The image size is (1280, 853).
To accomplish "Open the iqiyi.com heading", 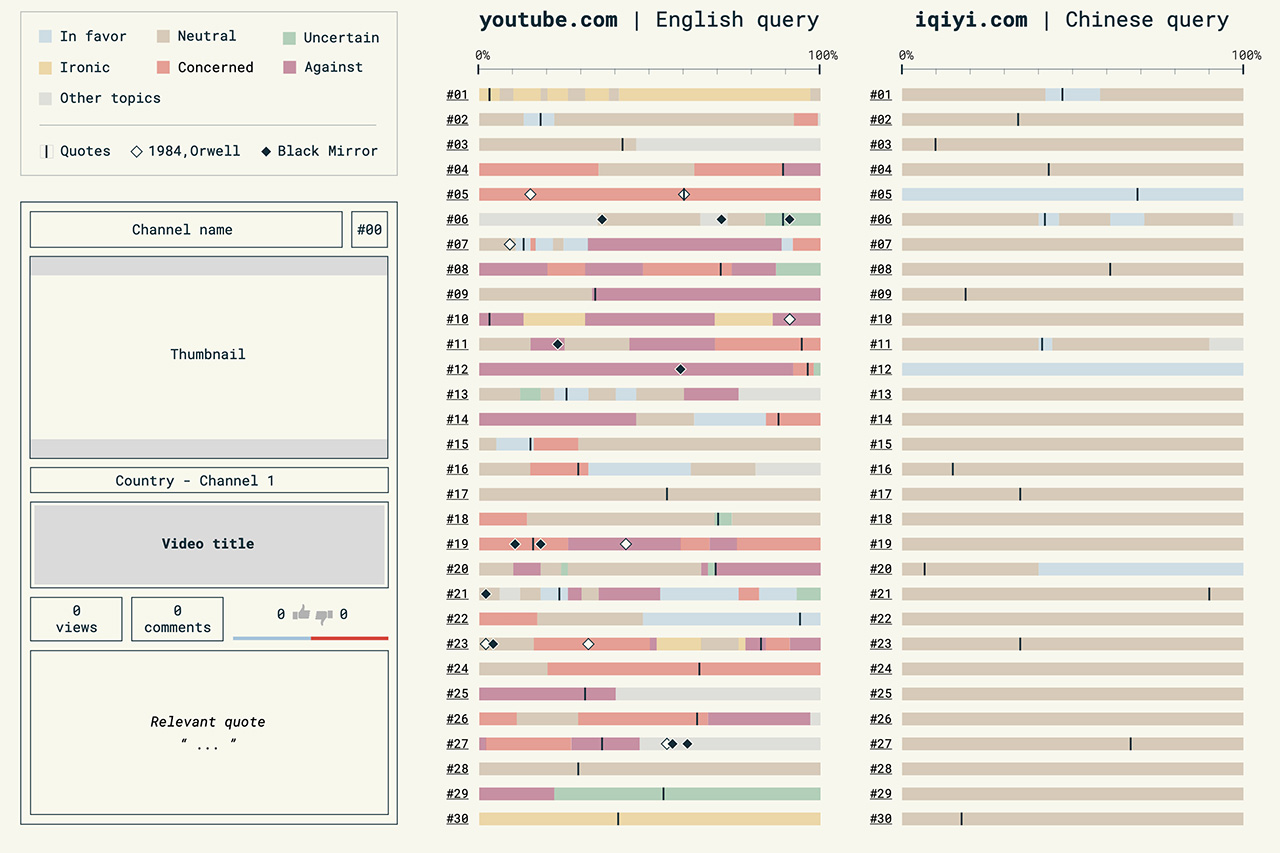I will (971, 19).
